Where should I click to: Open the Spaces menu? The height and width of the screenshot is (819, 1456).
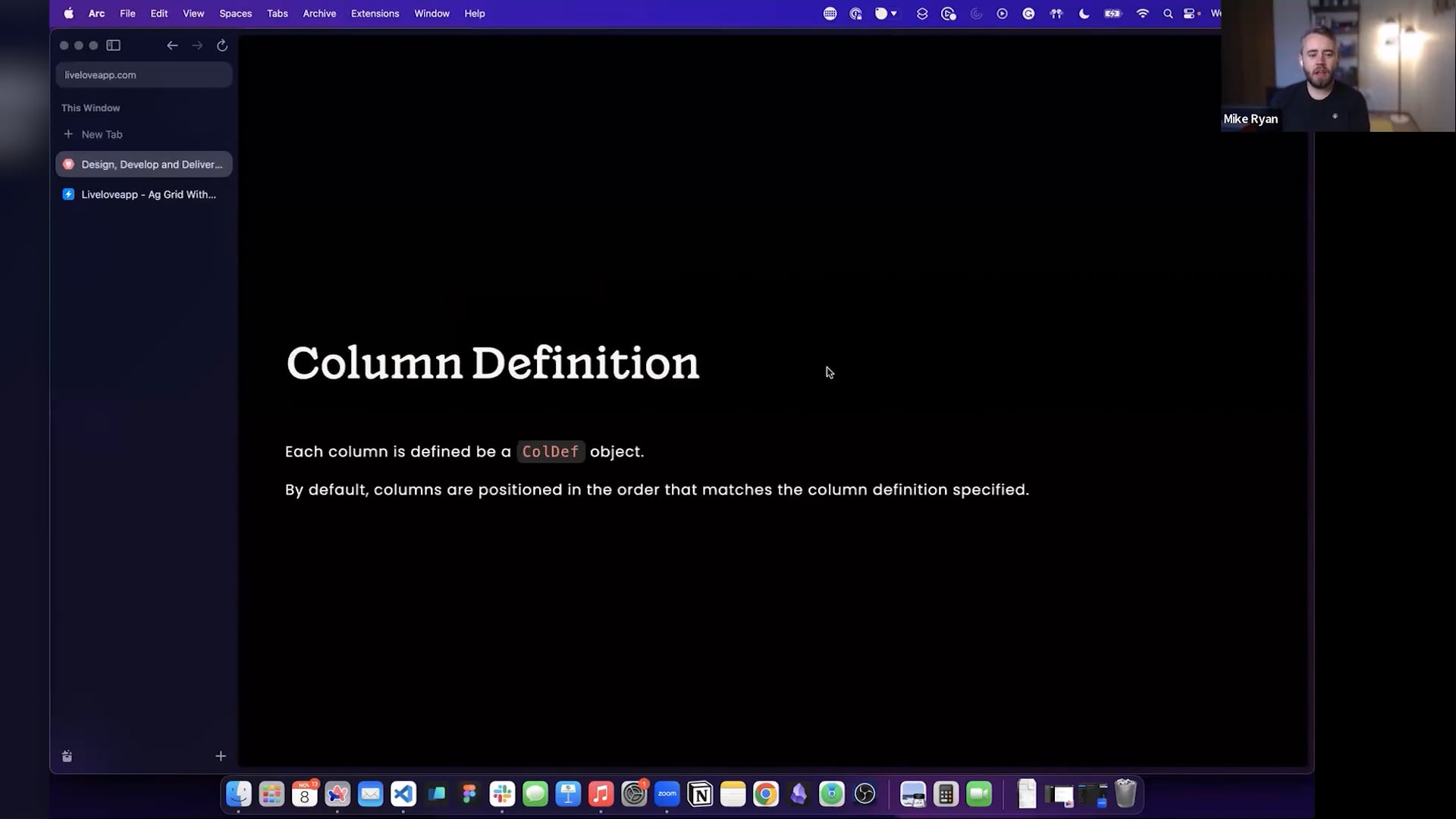[235, 14]
